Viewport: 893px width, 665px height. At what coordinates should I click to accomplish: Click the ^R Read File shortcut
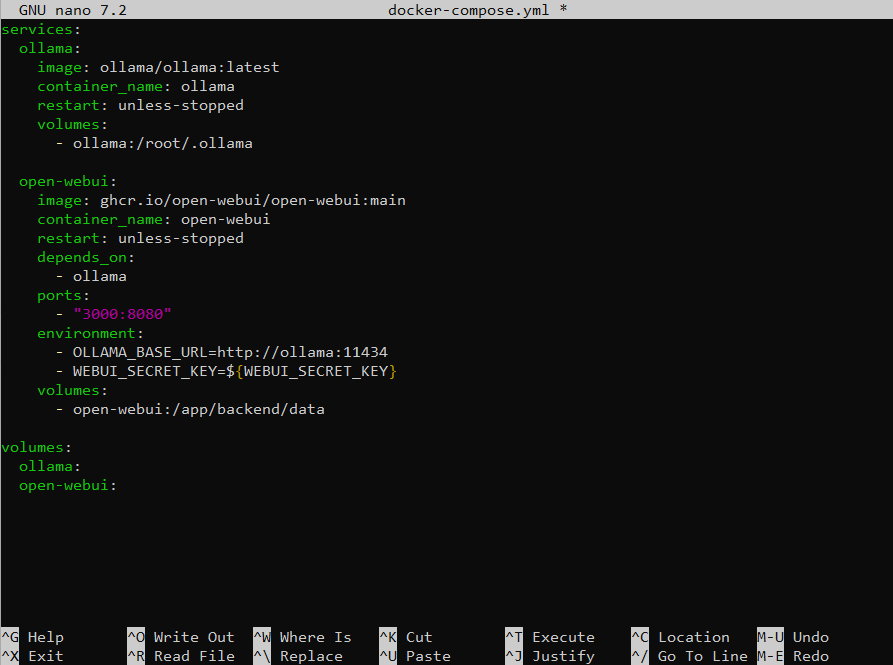point(181,656)
